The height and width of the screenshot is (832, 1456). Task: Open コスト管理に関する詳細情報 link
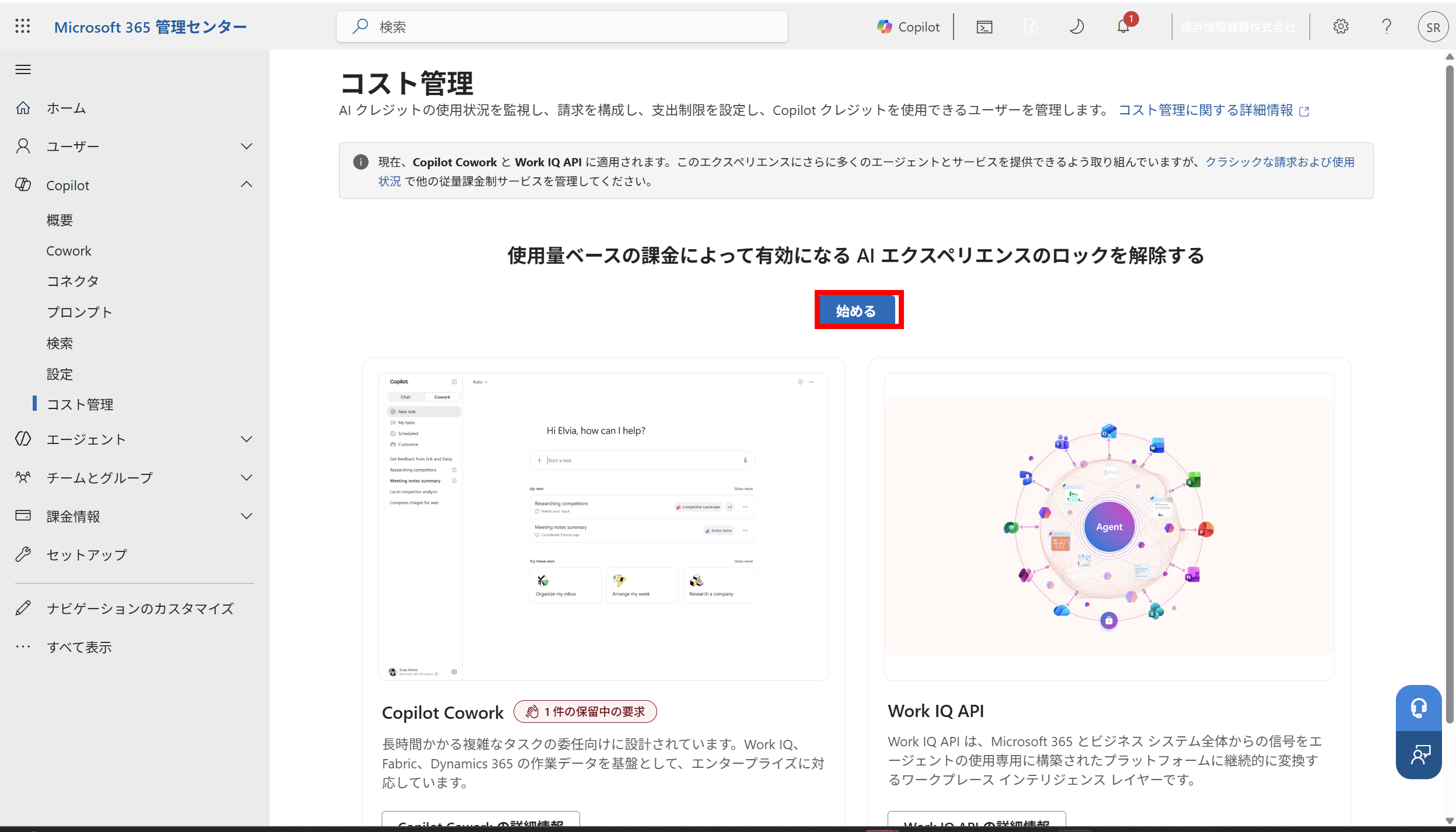coord(1213,110)
